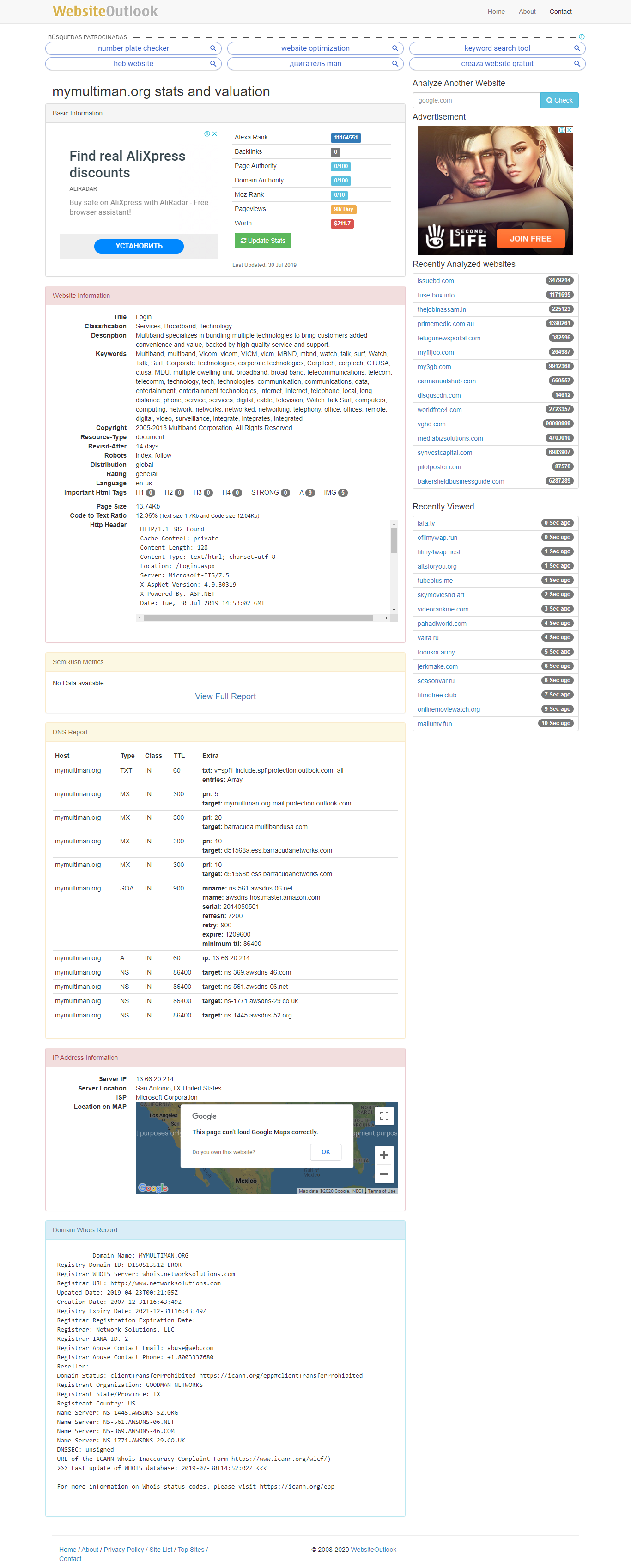Open primemedic.com.au link
Screen dimensions: 631x1568
(446, 324)
